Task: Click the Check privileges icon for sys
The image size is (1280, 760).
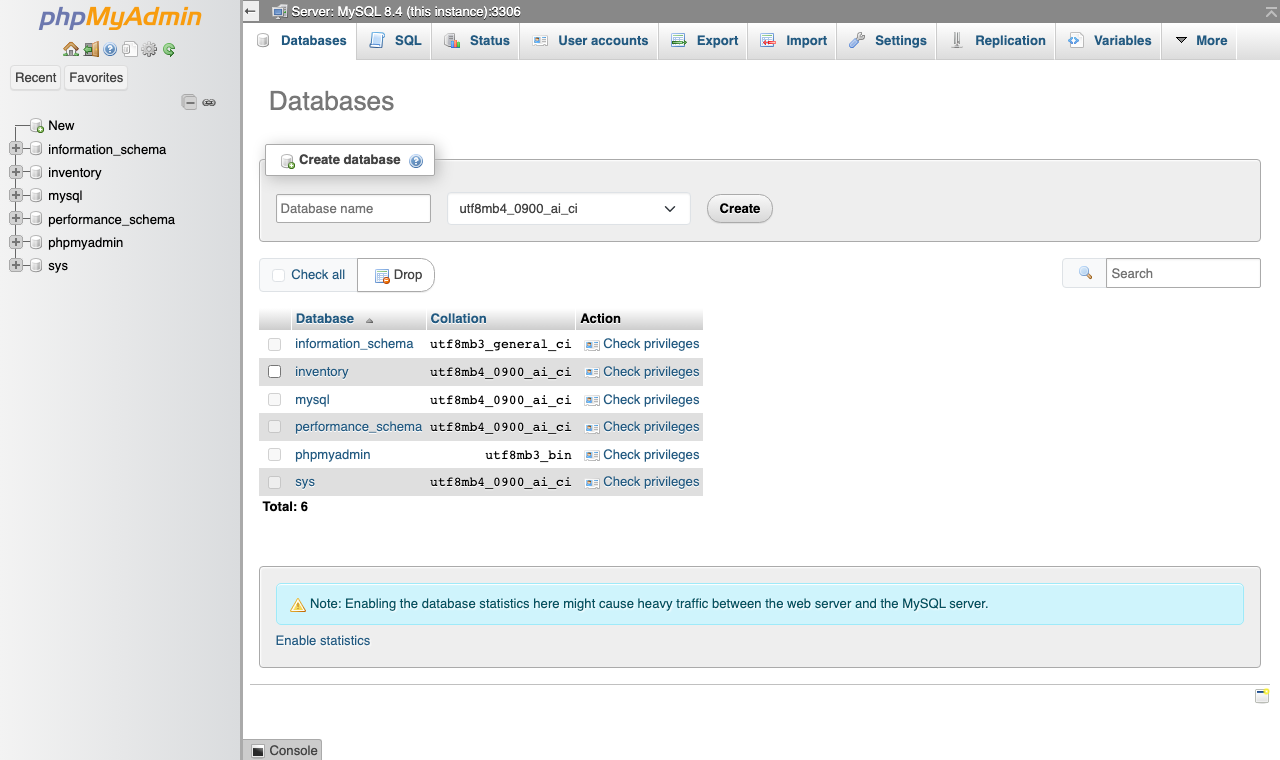Action: point(592,482)
